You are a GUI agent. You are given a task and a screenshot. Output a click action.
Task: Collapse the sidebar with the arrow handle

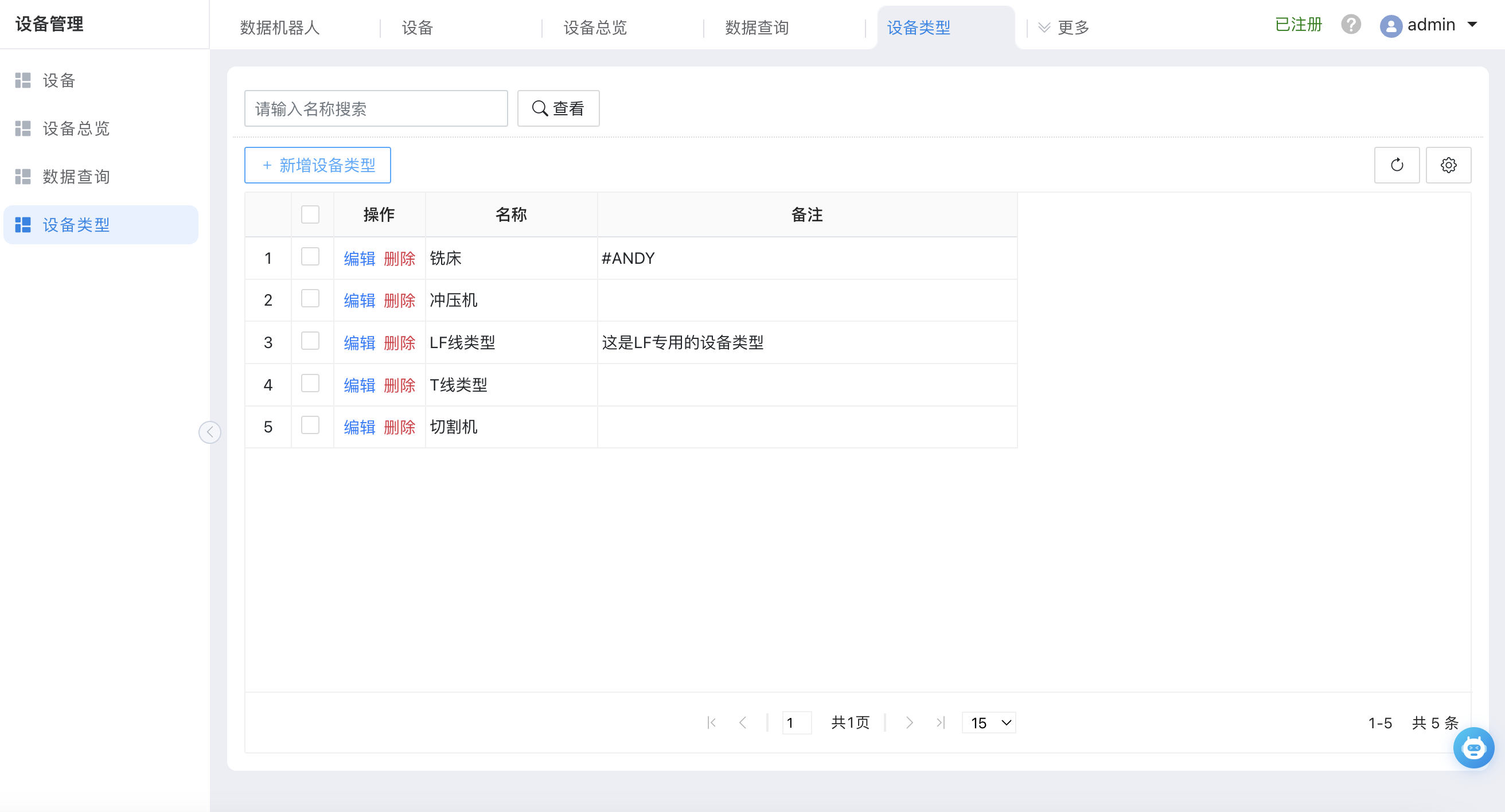coord(210,432)
